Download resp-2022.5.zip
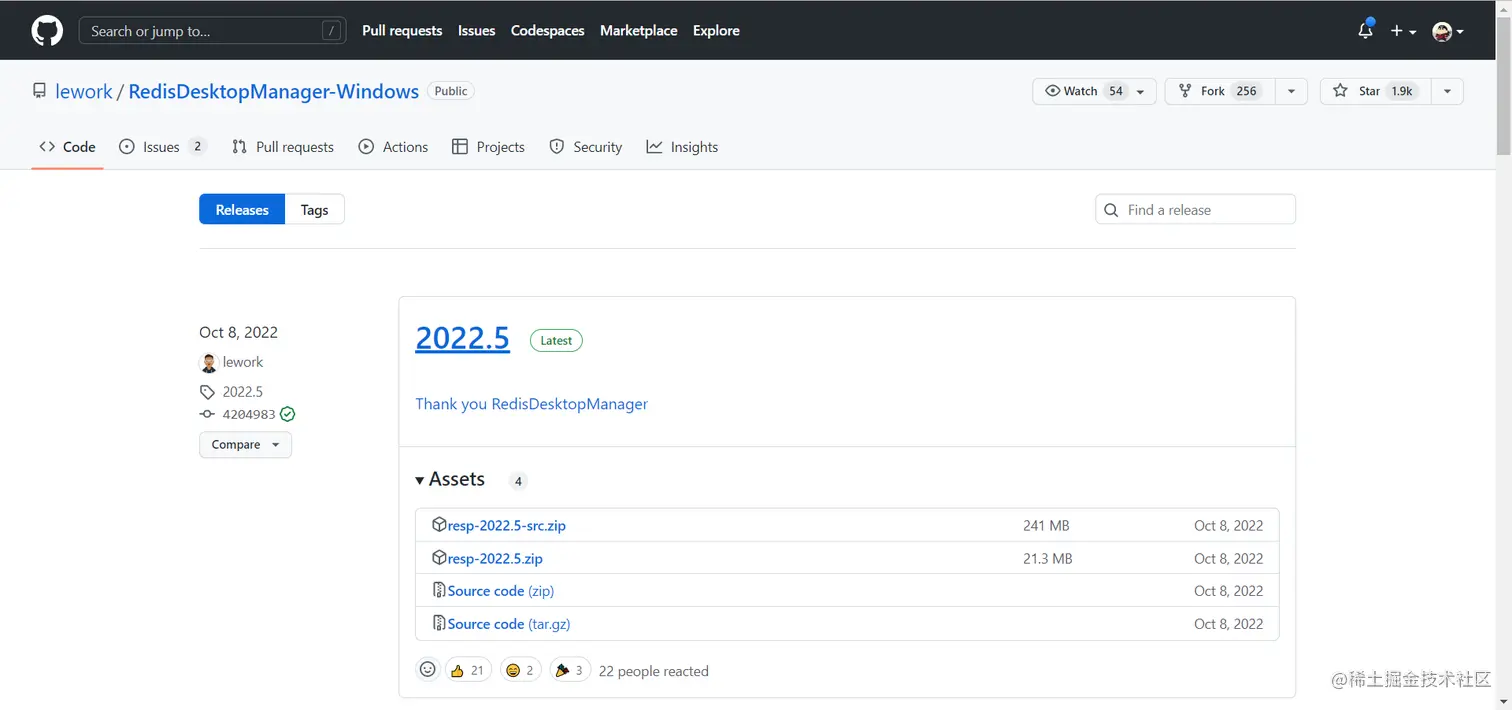 (x=495, y=558)
